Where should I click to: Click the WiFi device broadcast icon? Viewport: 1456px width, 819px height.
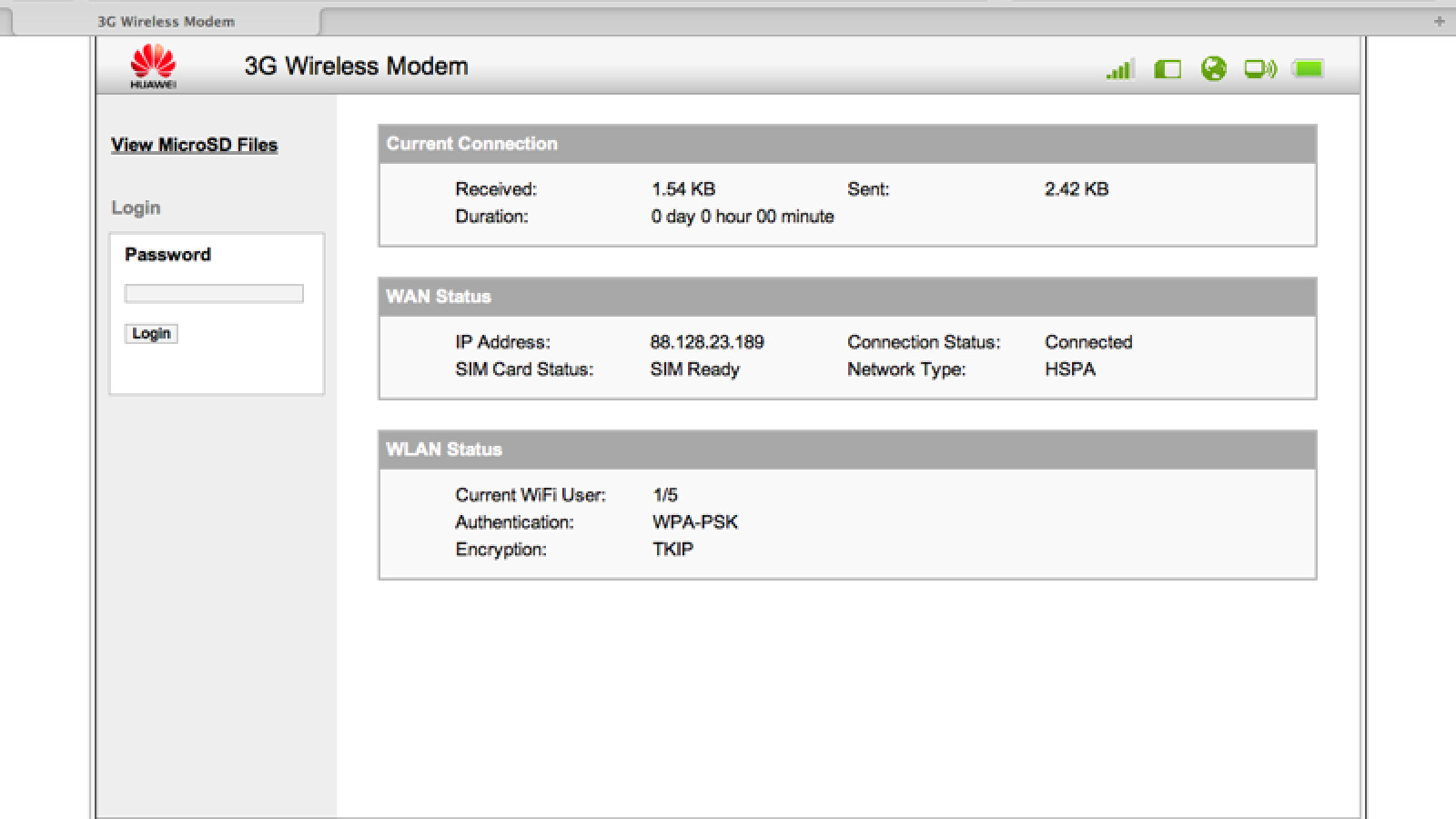[x=1260, y=69]
